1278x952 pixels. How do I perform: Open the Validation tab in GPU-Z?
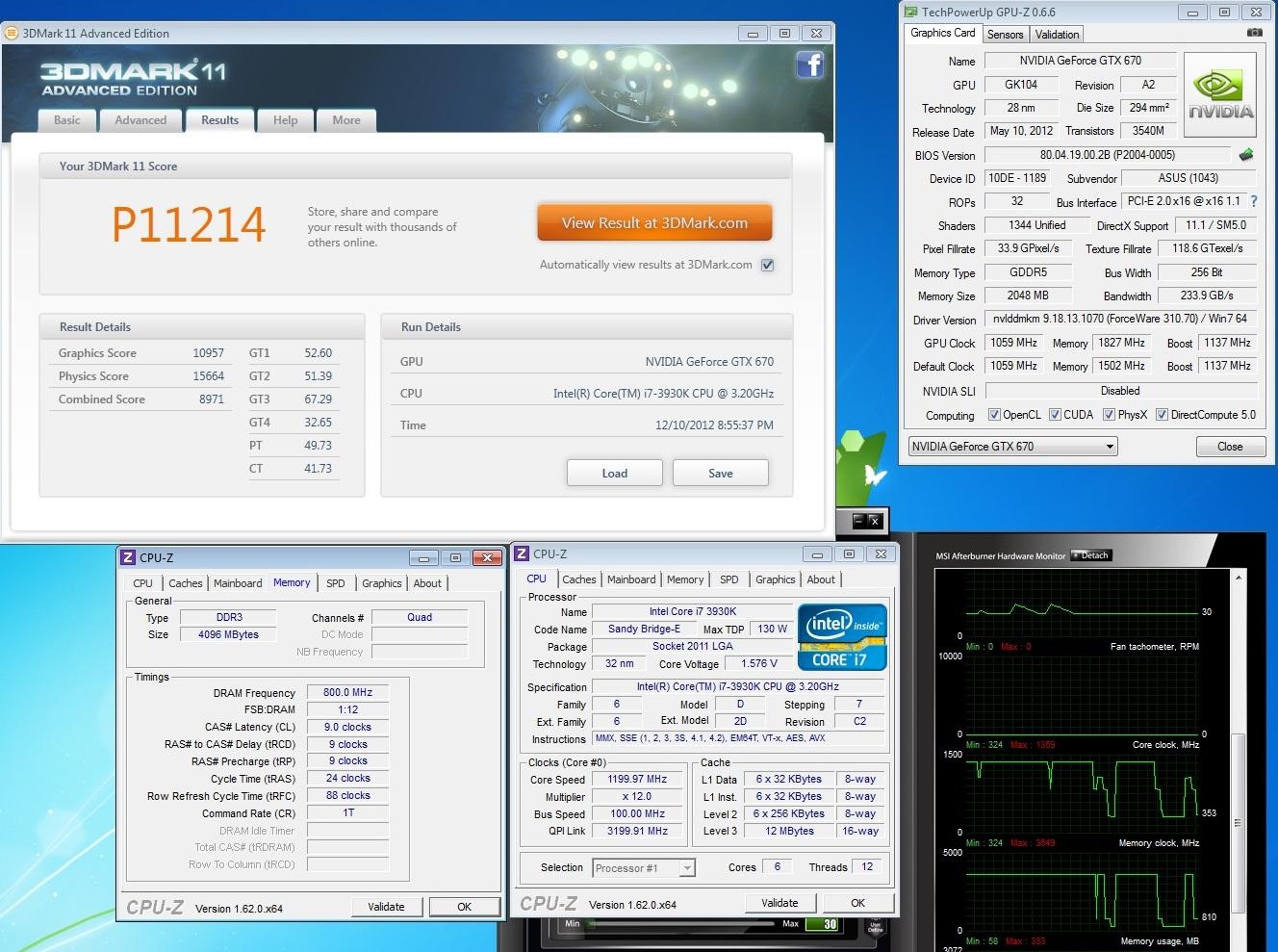coord(1057,35)
